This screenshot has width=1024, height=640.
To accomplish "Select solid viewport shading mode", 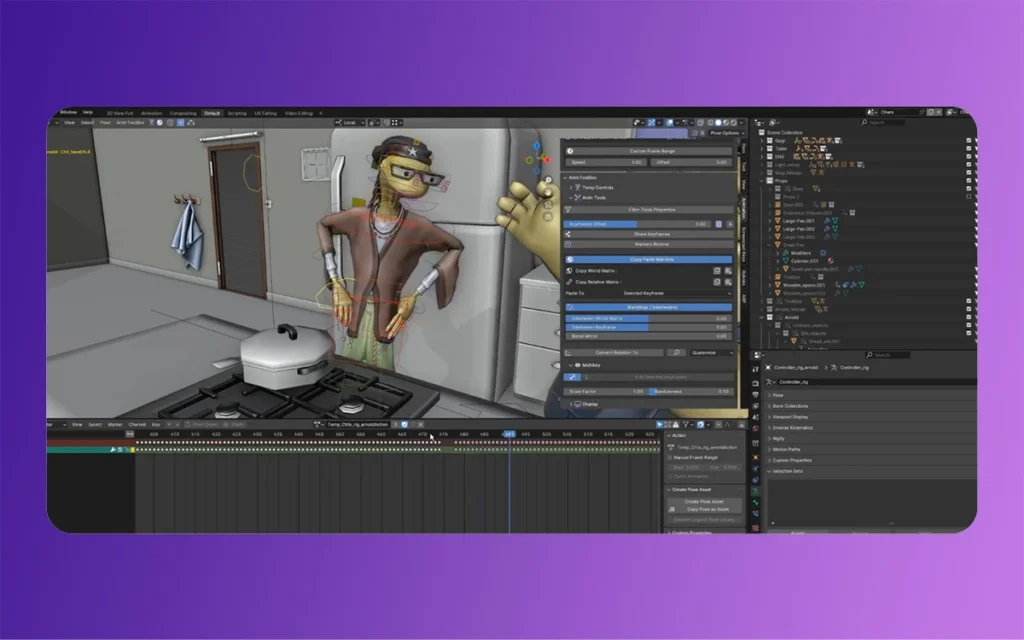I will tap(718, 123).
